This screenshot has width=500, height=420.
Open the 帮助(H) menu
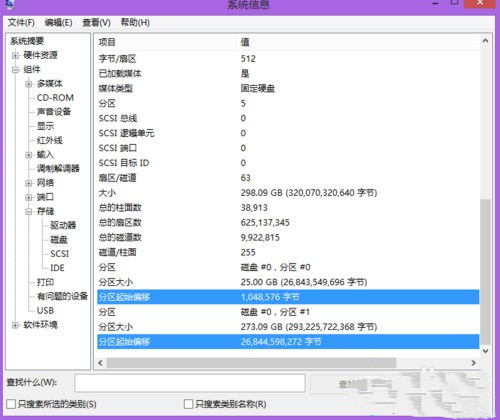[135, 23]
